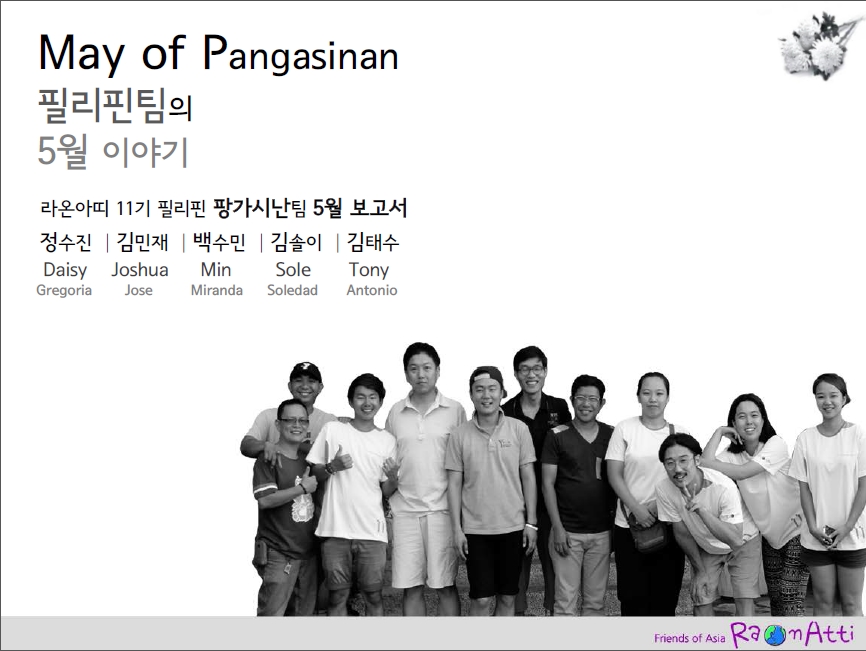Click the Korean name '백수민'
This screenshot has width=866, height=651.
point(217,243)
